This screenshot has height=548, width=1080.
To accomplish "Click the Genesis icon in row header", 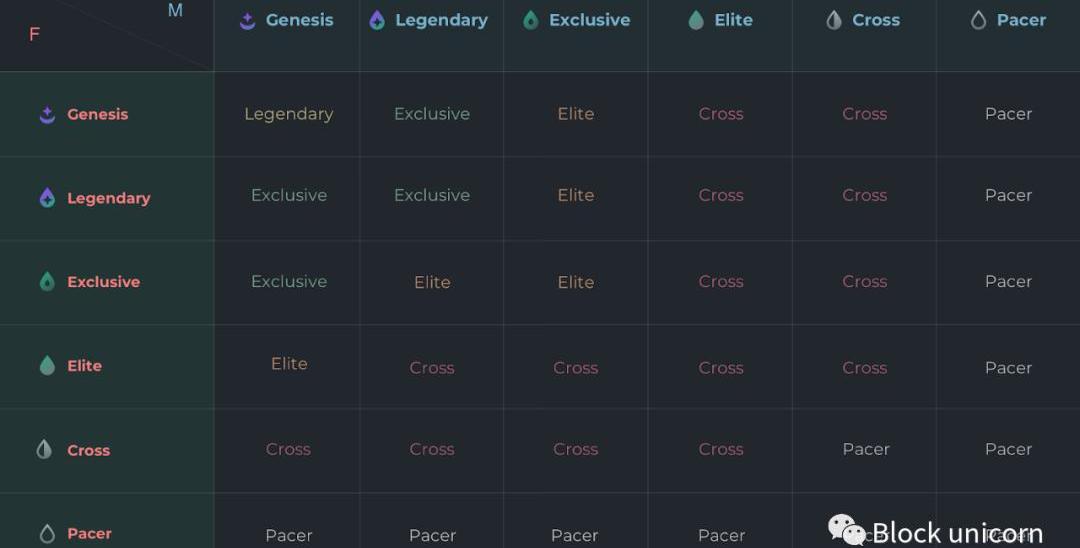I will [47, 114].
